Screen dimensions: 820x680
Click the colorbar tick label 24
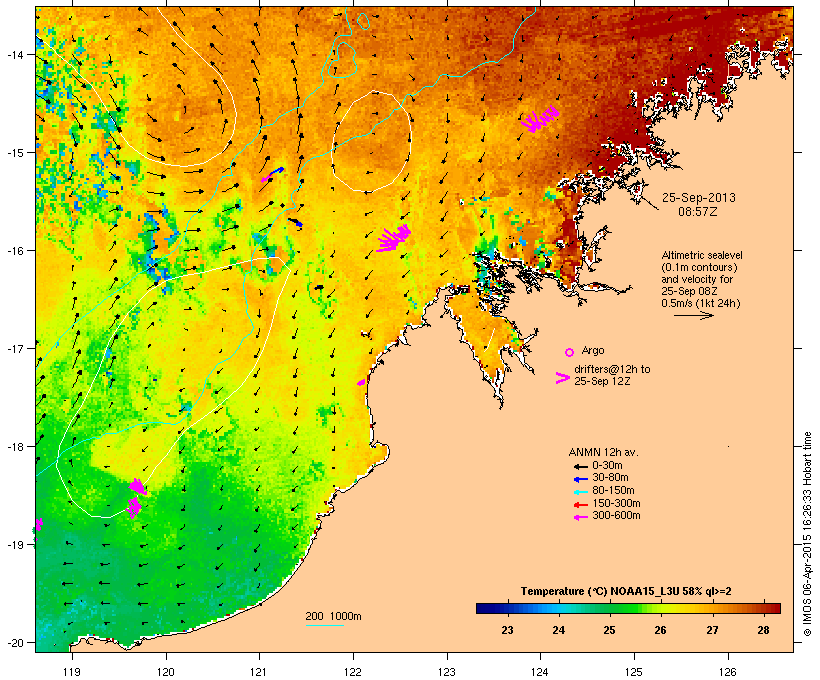coord(559,630)
